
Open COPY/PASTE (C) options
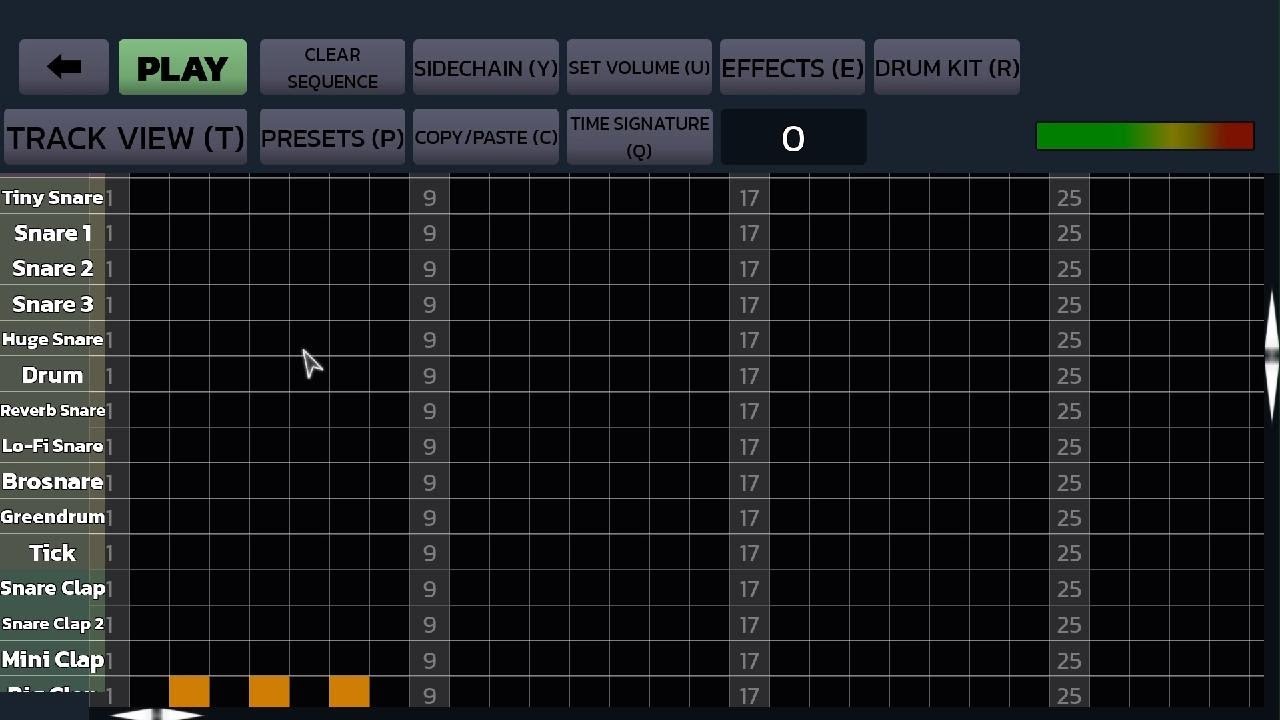coord(486,138)
